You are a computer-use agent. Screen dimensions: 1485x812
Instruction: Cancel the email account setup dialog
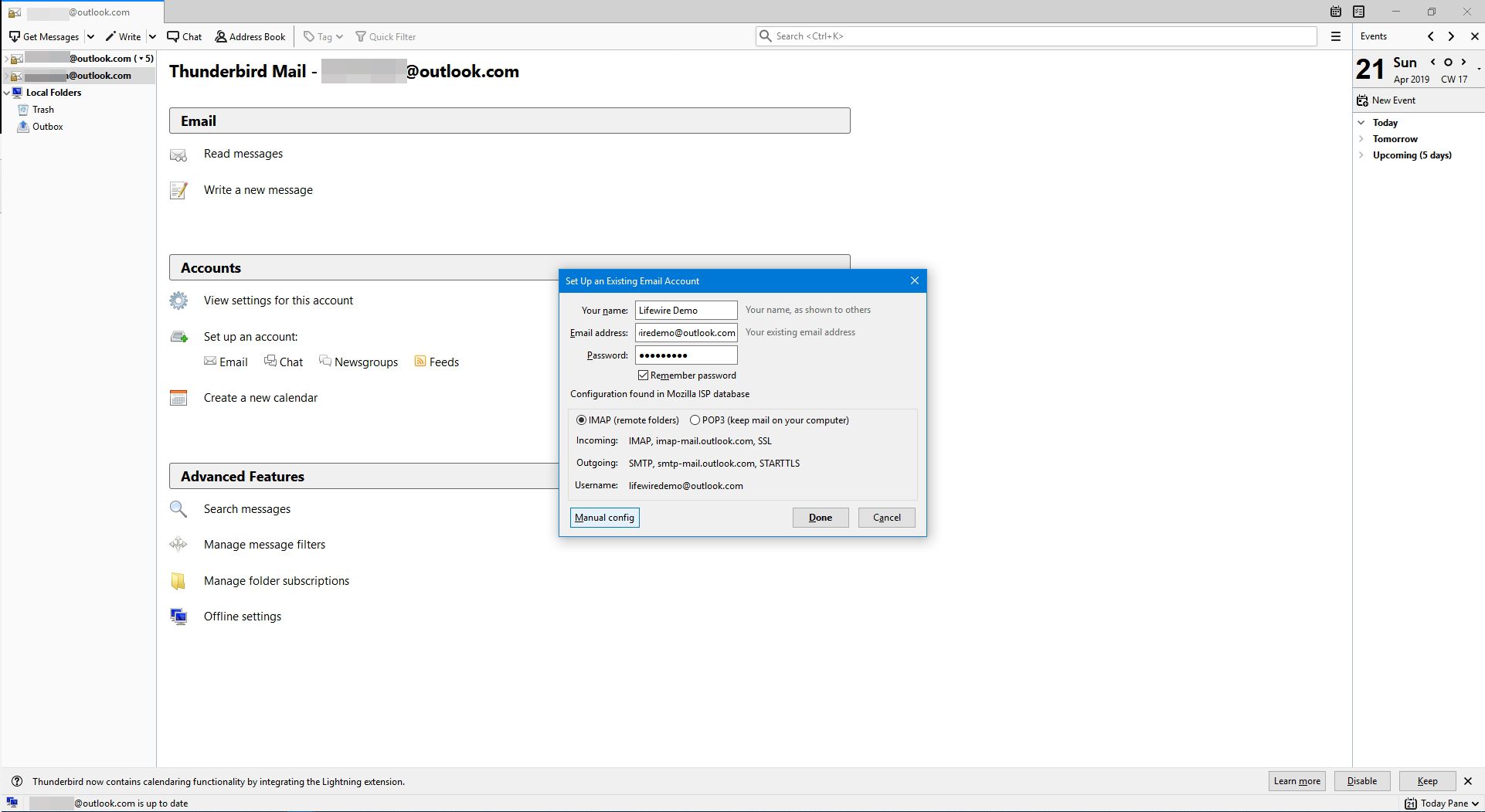pyautogui.click(x=887, y=518)
